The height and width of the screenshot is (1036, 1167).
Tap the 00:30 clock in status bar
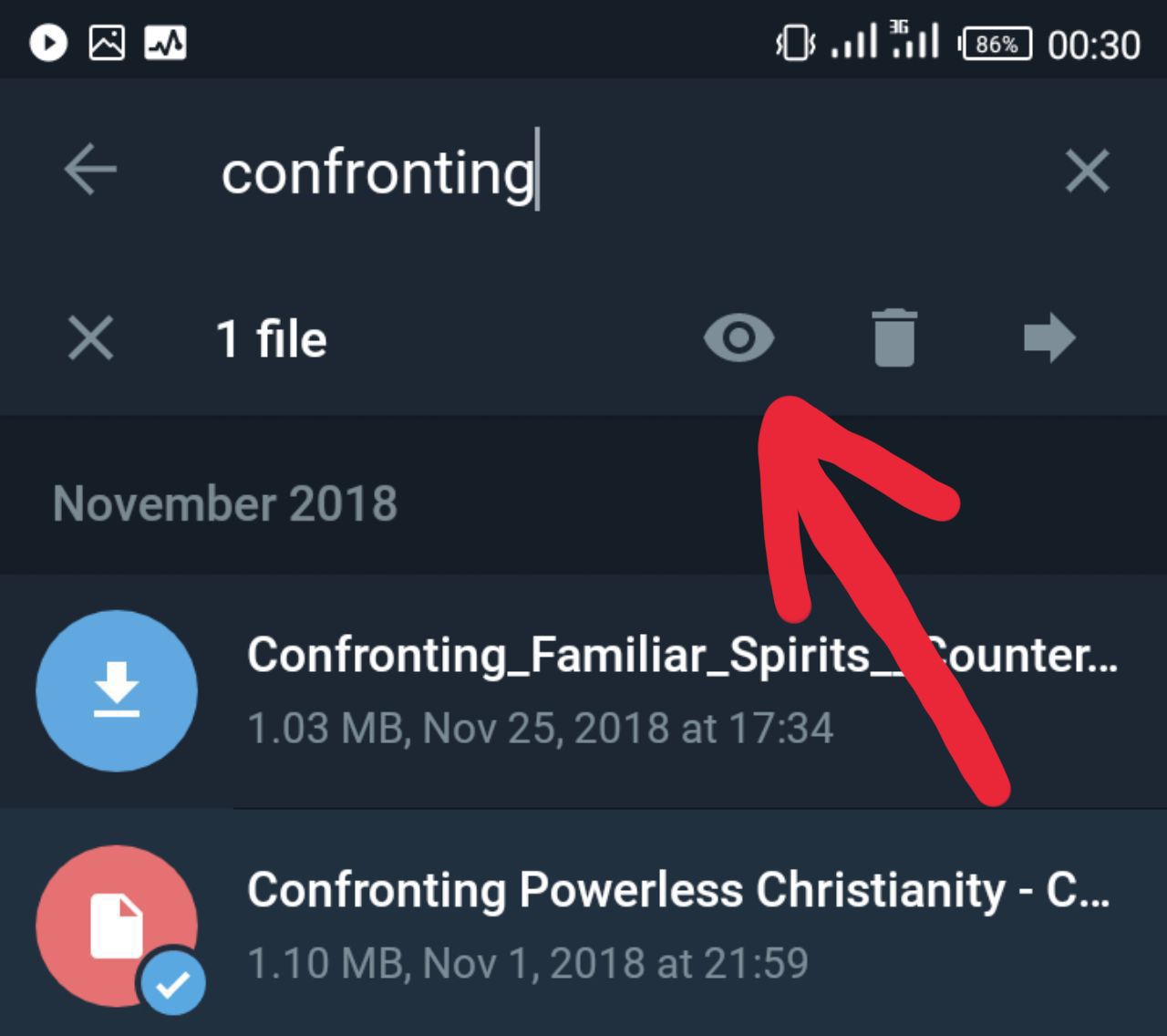1093,45
